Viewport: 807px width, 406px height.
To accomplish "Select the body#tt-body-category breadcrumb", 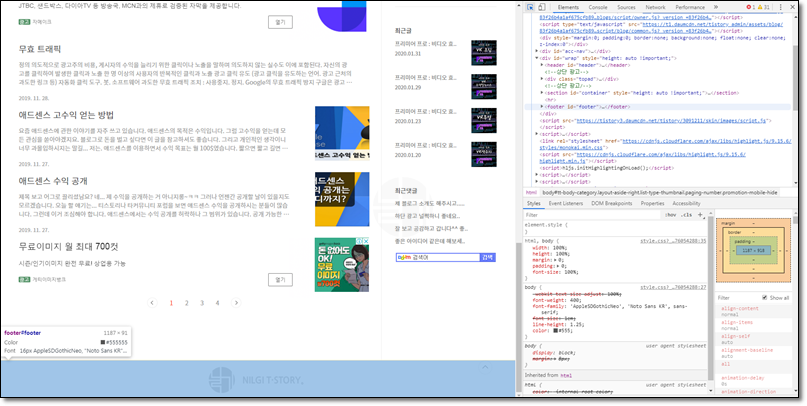I will 660,192.
